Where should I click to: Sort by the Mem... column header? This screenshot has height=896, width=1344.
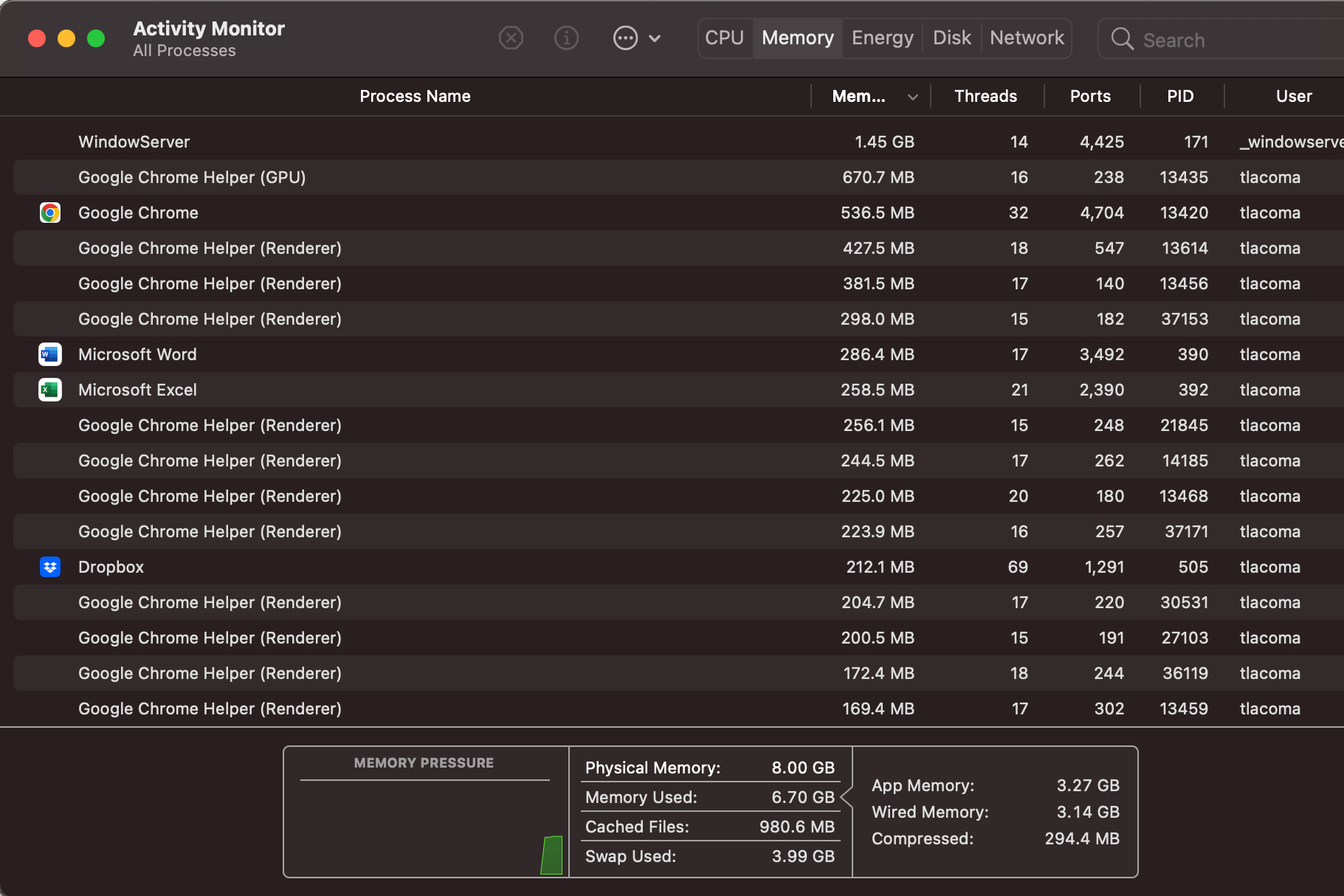click(858, 96)
